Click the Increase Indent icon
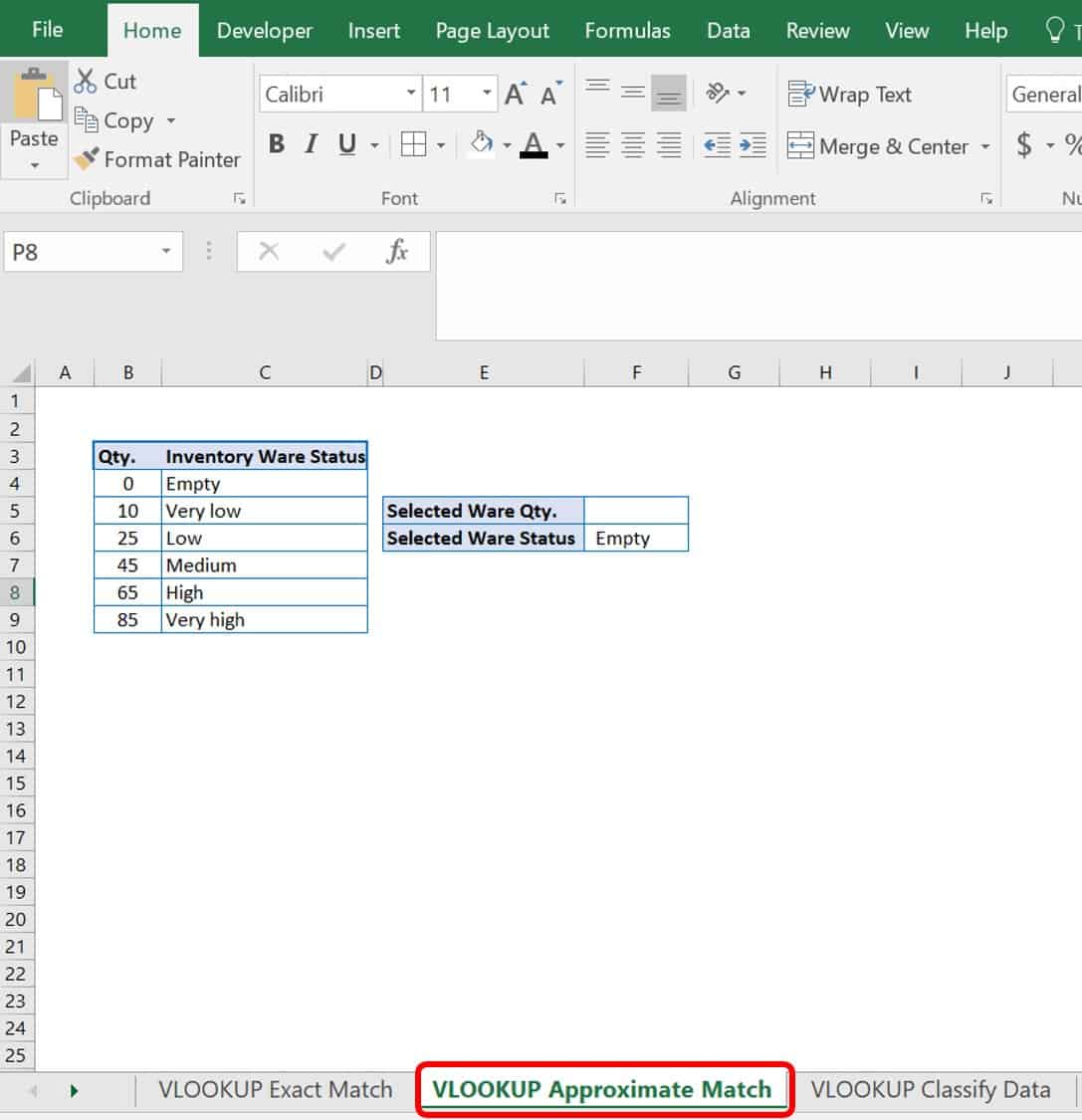 coord(753,145)
